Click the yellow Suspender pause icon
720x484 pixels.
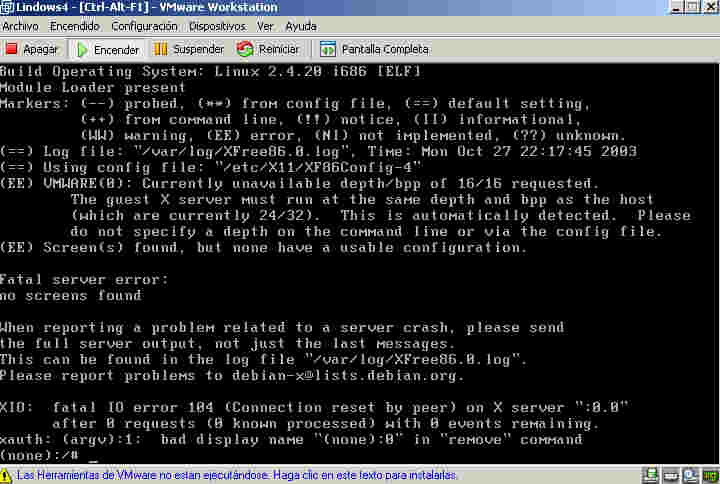(160, 49)
